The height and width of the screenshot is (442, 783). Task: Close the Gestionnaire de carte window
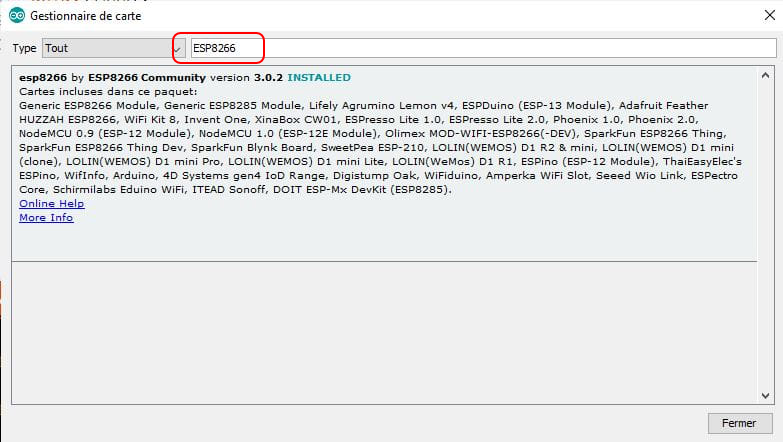tap(770, 15)
